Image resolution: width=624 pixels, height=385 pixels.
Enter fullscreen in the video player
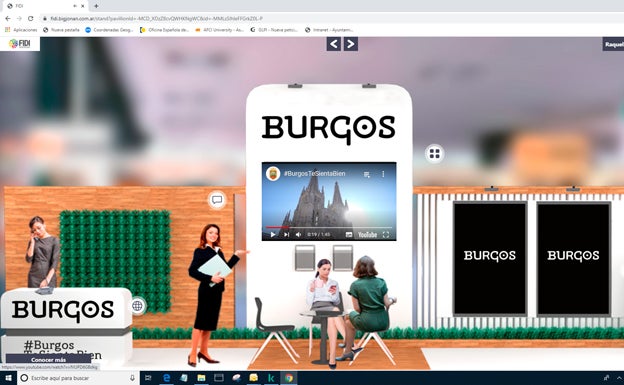point(386,235)
